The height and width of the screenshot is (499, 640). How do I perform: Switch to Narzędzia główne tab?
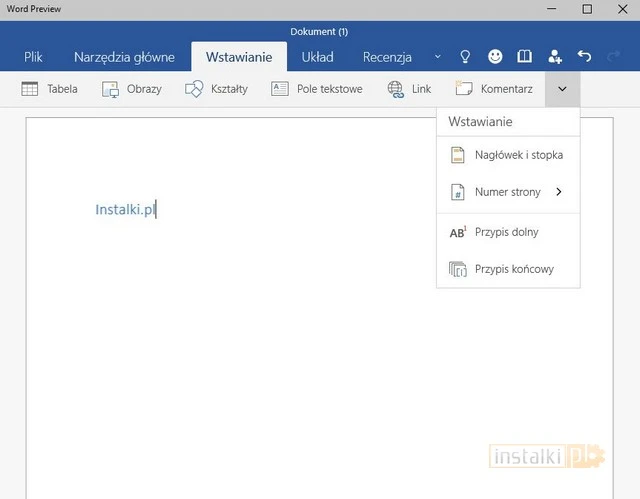click(124, 57)
